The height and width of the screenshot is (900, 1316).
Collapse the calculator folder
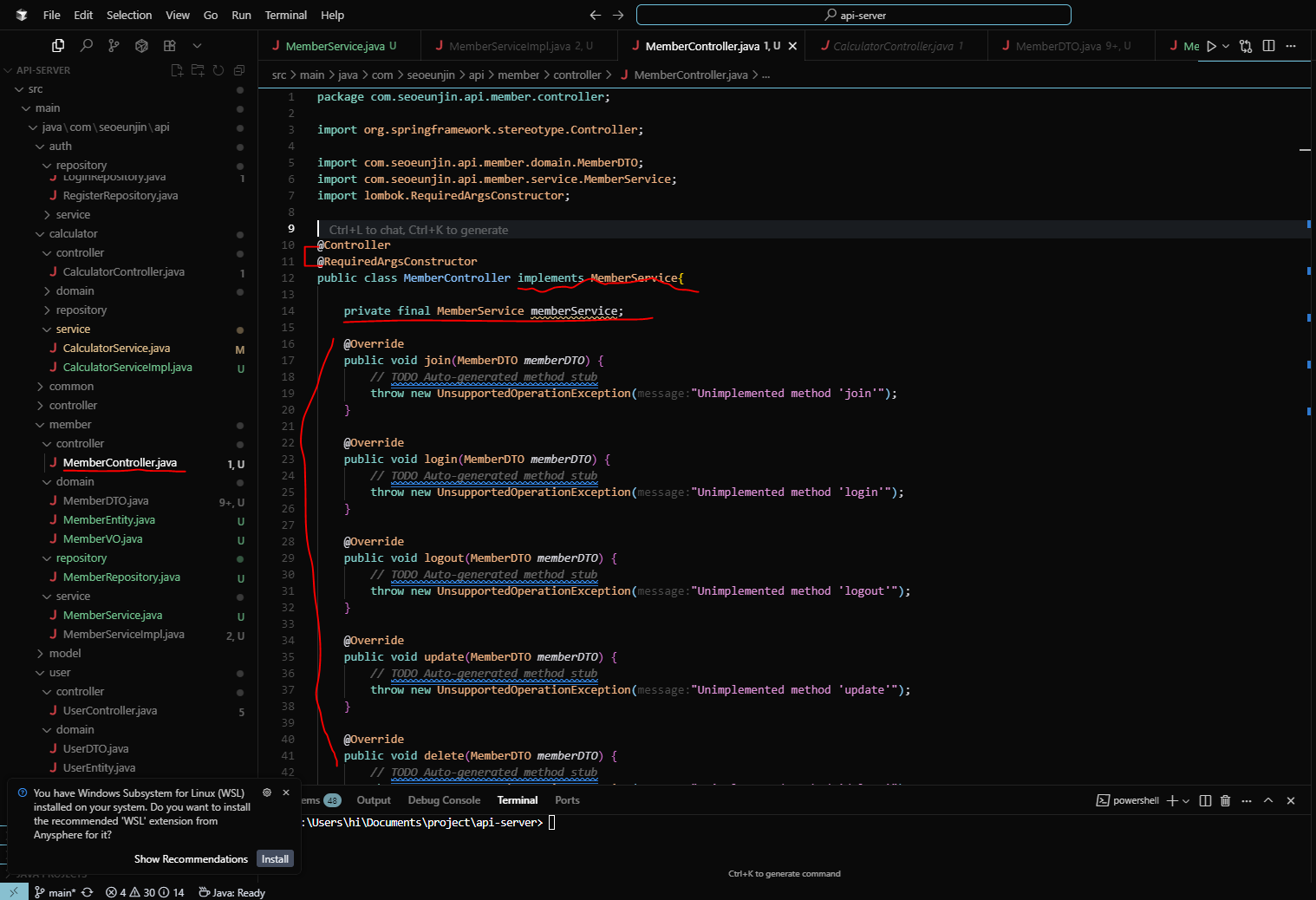(x=73, y=234)
